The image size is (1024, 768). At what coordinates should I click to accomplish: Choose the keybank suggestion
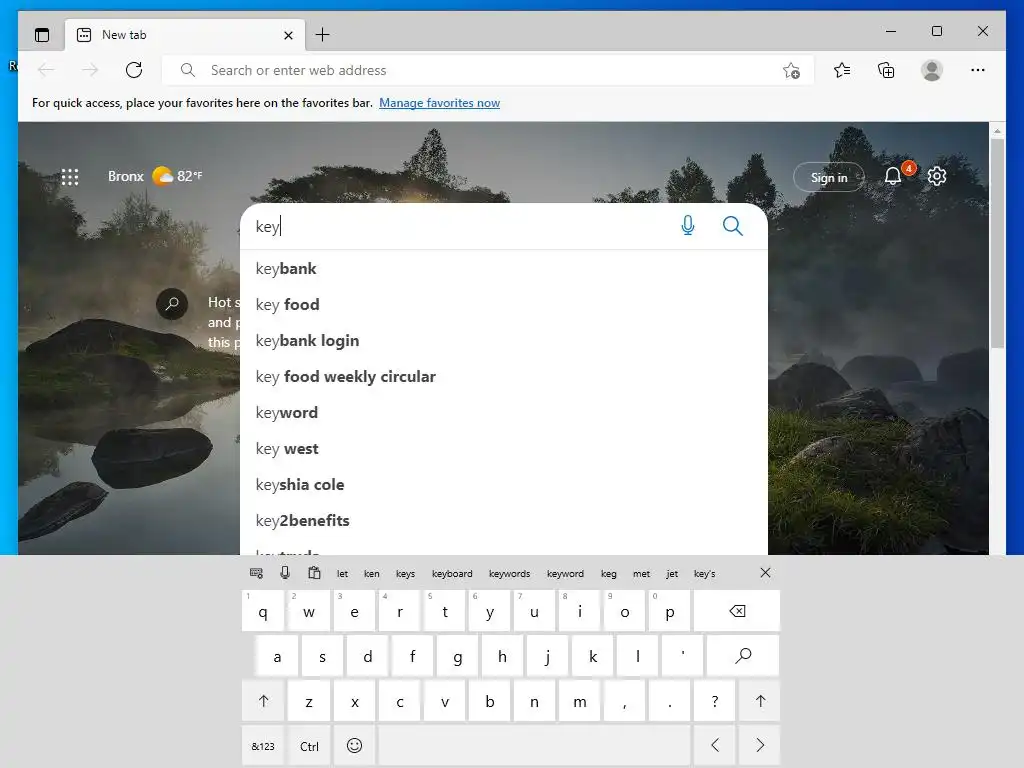[504, 268]
